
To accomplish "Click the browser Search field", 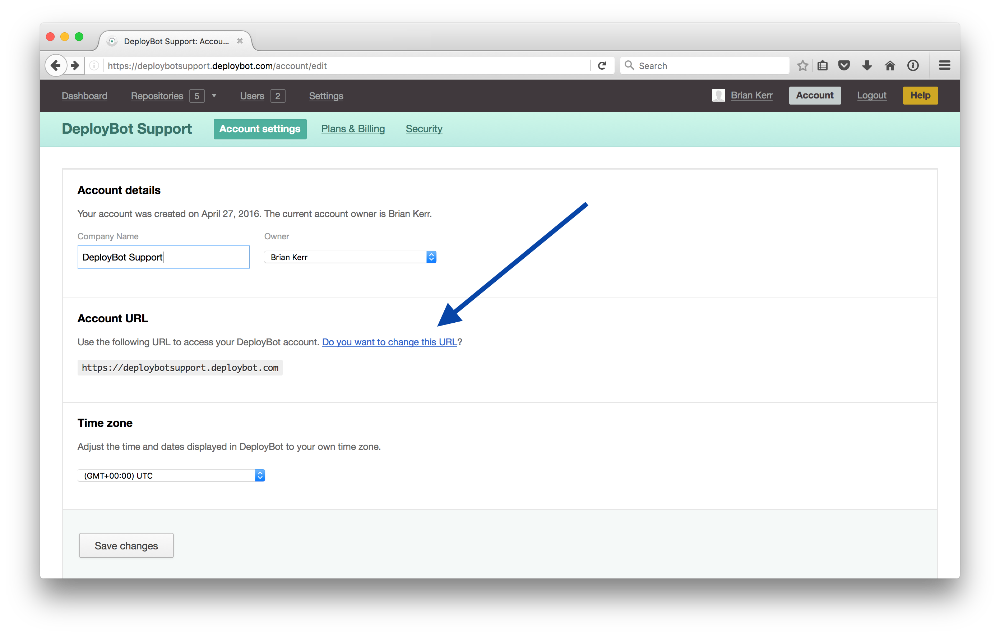I will (705, 65).
